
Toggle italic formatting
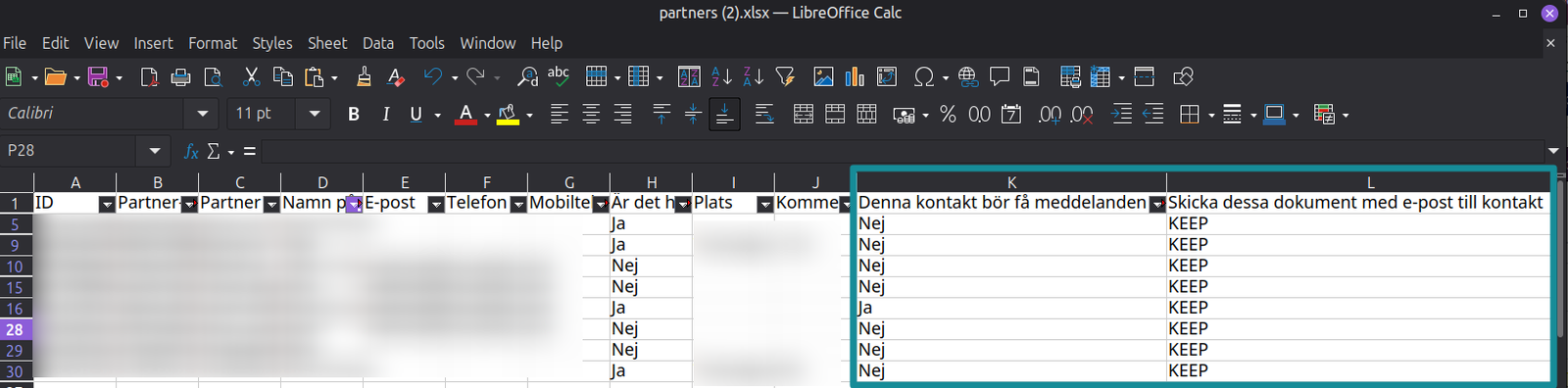click(x=386, y=115)
